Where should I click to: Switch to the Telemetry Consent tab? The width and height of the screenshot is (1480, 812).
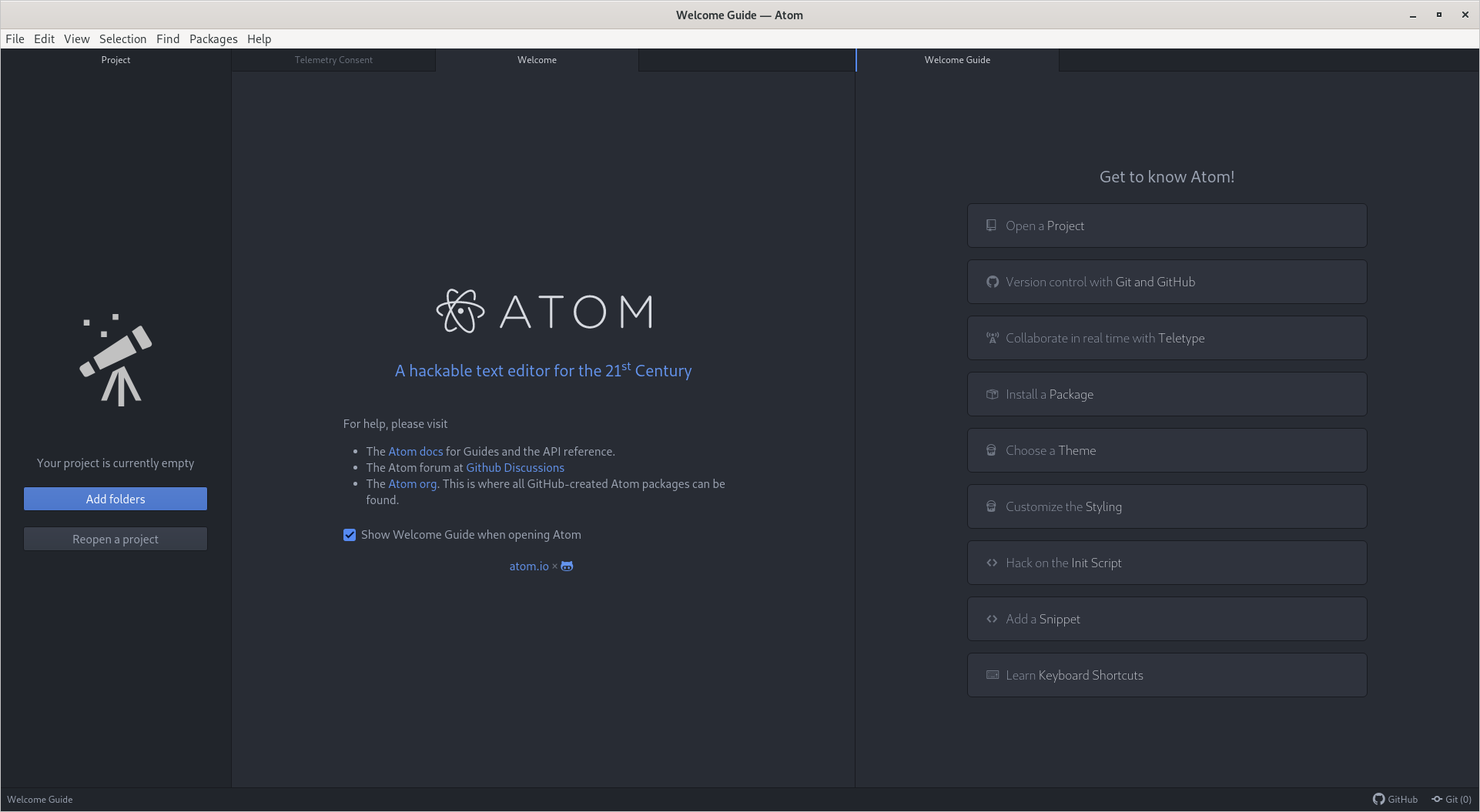[x=333, y=60]
